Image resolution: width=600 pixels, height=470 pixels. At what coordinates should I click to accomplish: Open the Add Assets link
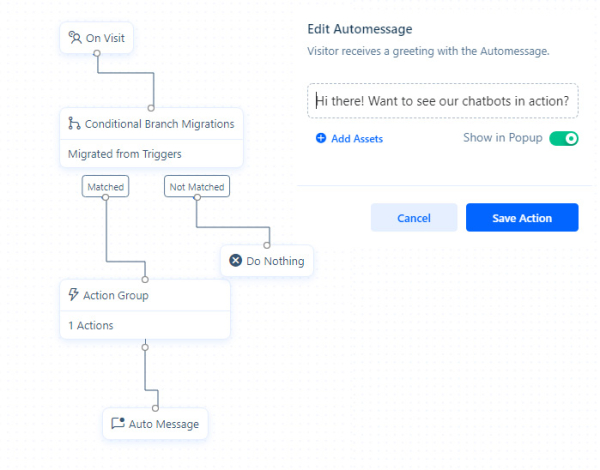pyautogui.click(x=356, y=139)
